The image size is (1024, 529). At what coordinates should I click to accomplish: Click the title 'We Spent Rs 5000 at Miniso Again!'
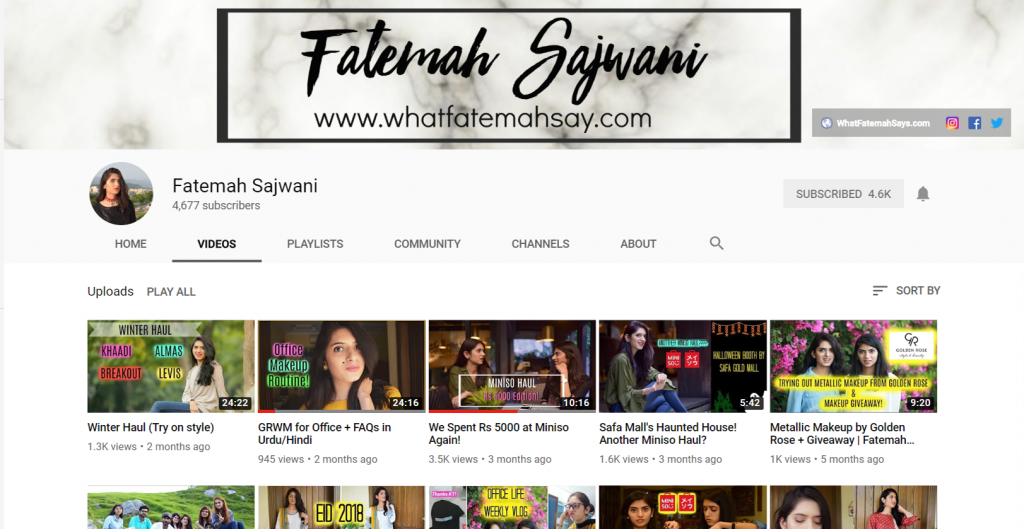point(498,434)
